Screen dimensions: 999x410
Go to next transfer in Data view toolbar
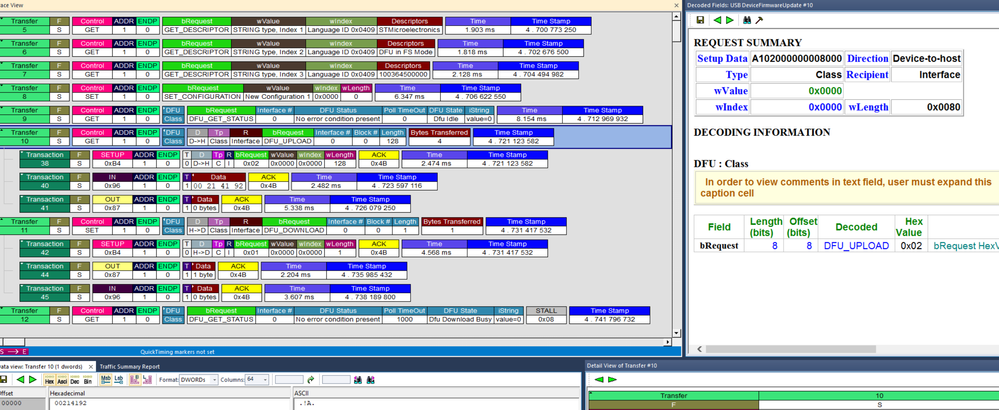click(x=32, y=379)
